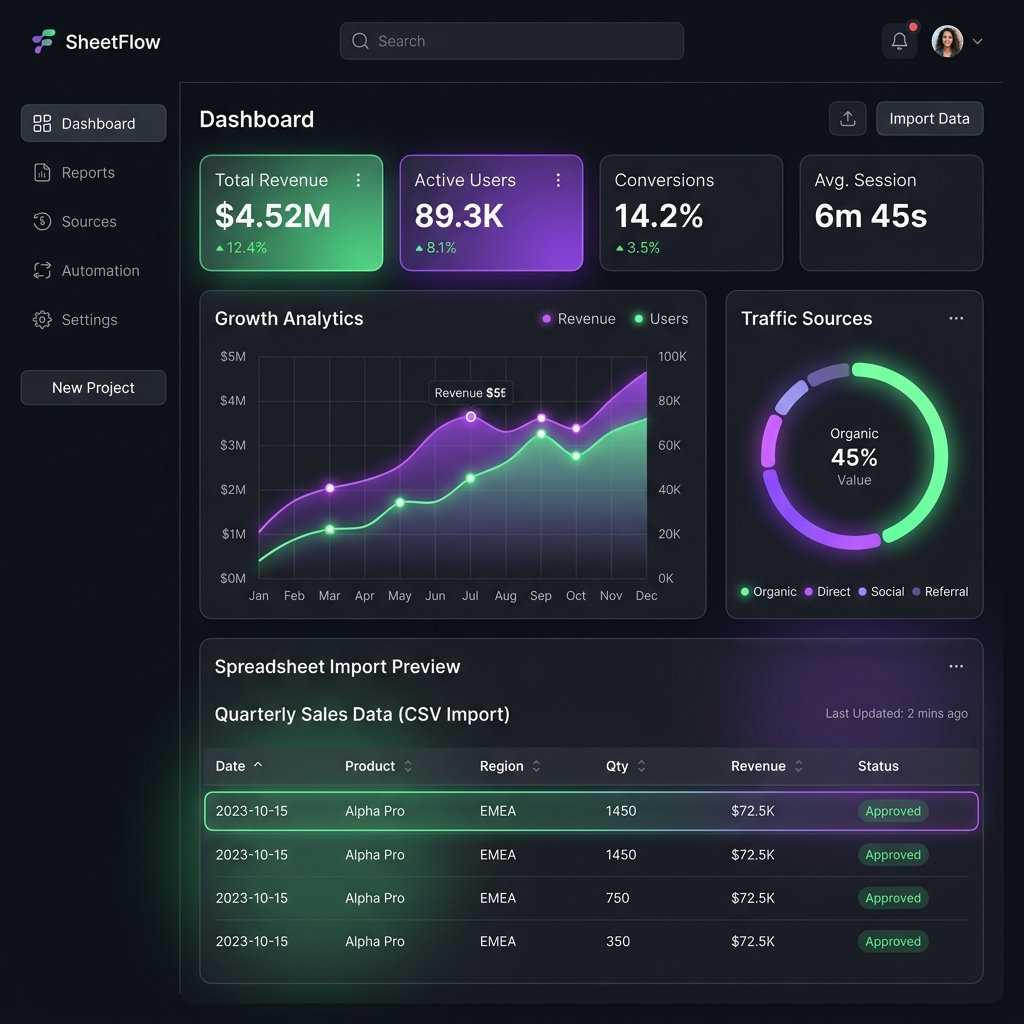Sort by Qty column

pyautogui.click(x=625, y=766)
